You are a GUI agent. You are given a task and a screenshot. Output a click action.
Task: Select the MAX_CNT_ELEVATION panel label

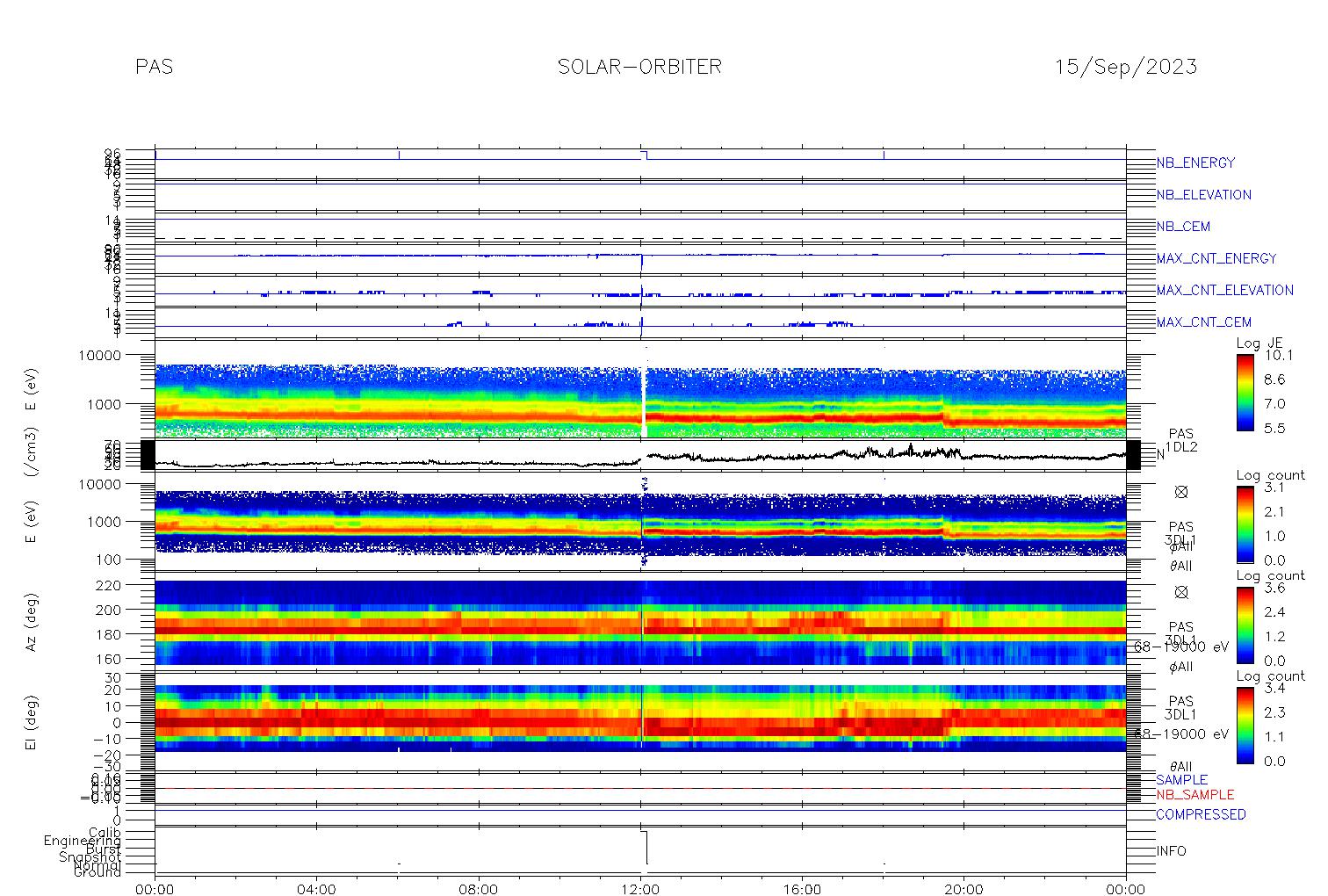(x=1224, y=290)
